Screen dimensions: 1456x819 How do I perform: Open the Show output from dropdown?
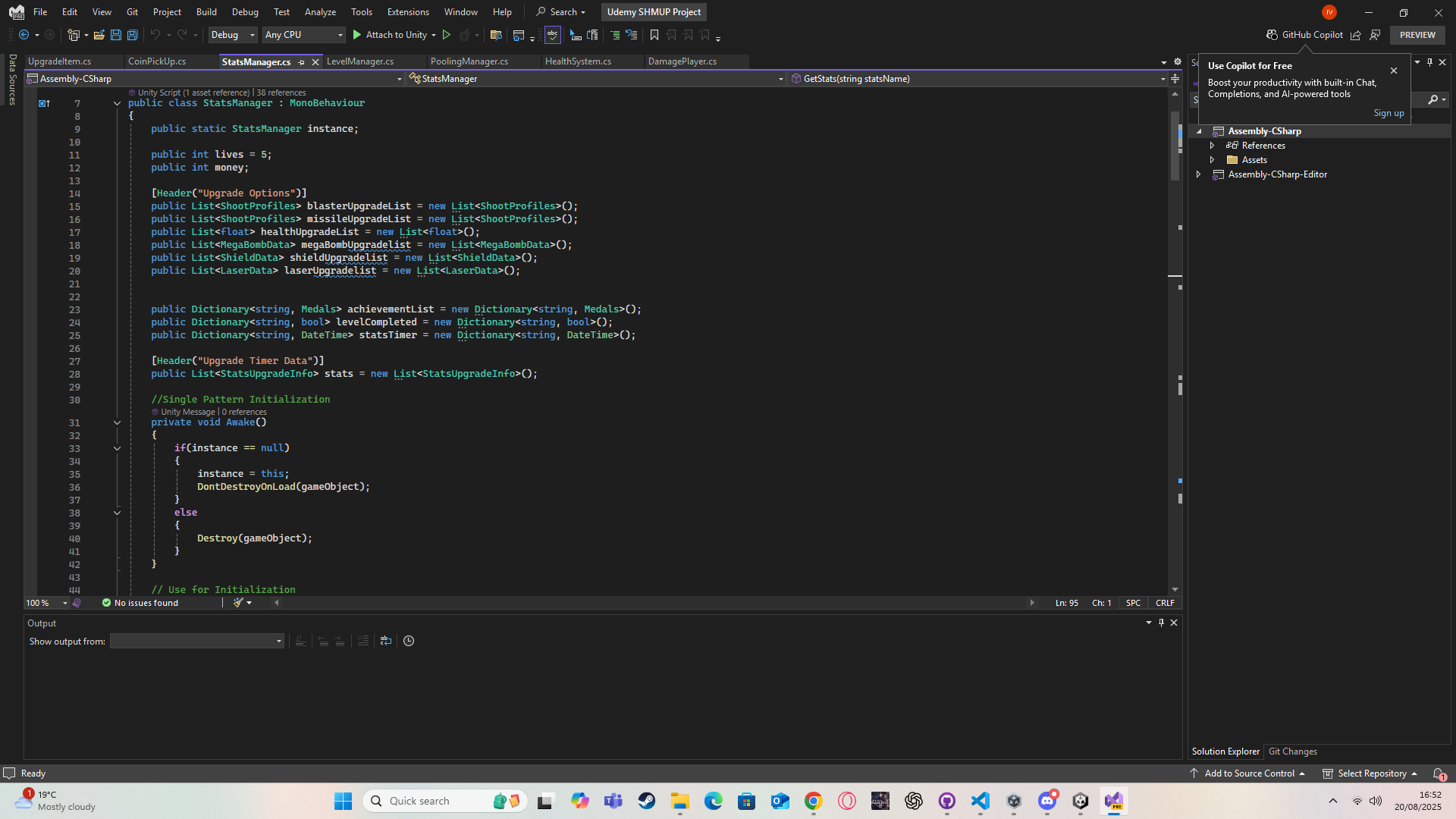click(x=197, y=642)
